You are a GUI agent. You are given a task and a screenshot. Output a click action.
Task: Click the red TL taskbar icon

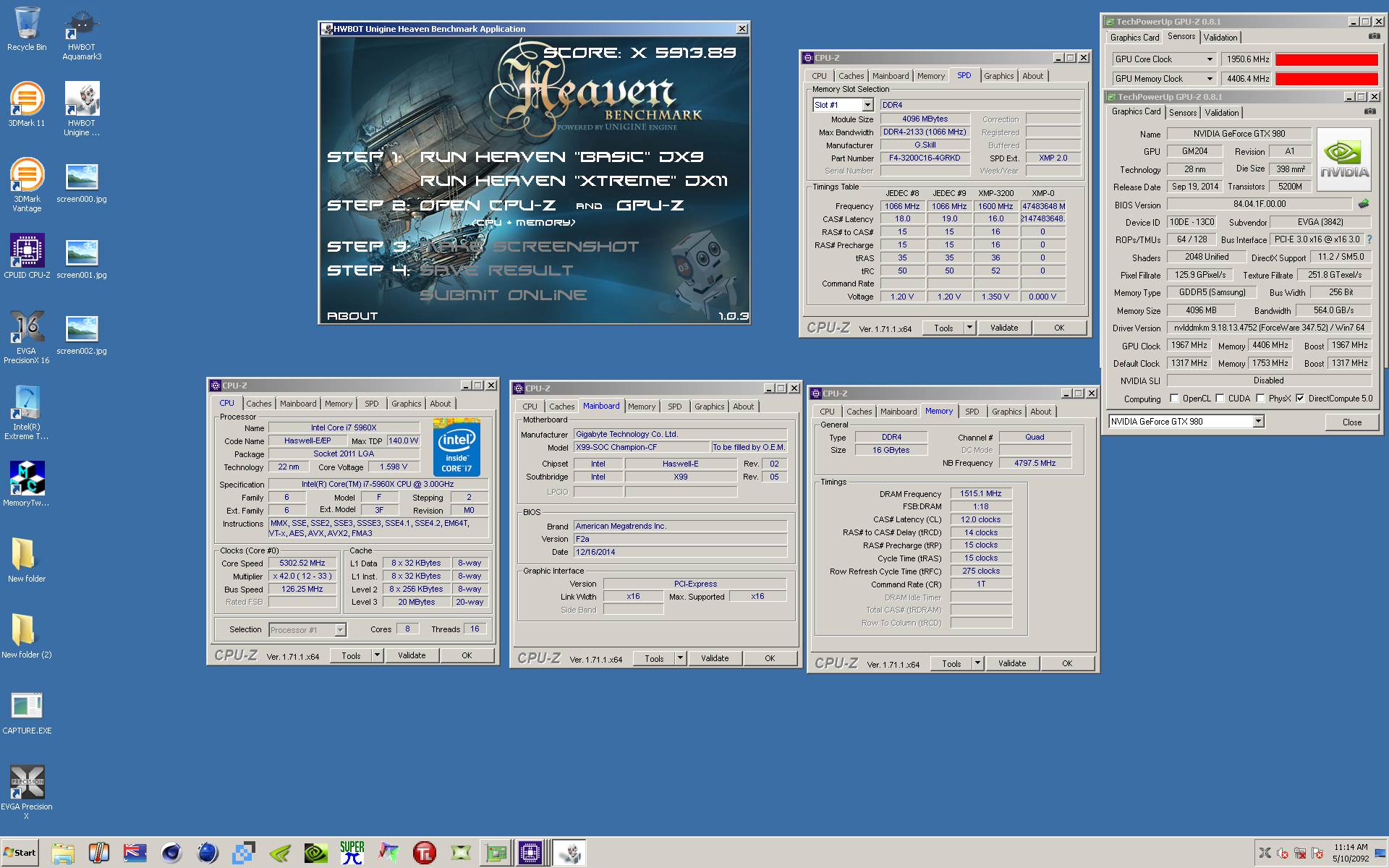tap(425, 853)
